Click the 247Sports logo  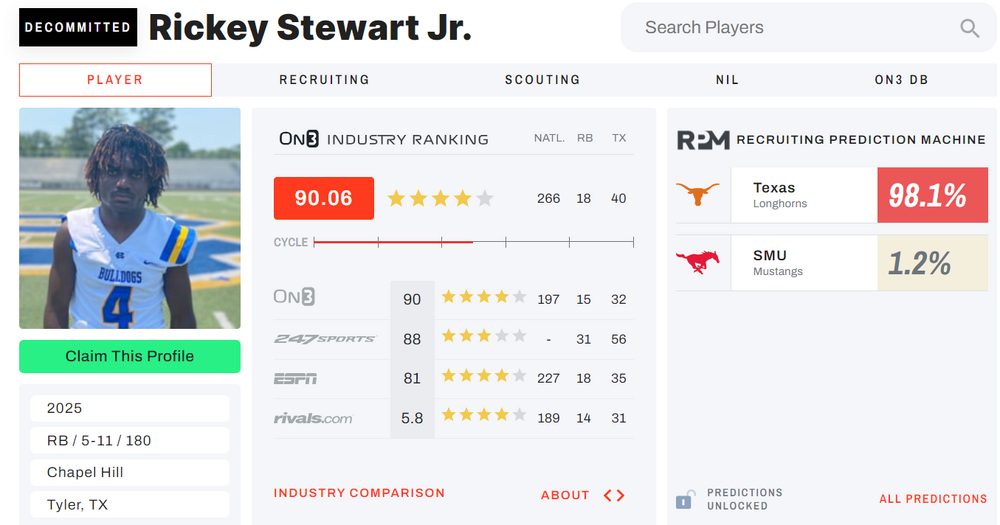pos(325,339)
